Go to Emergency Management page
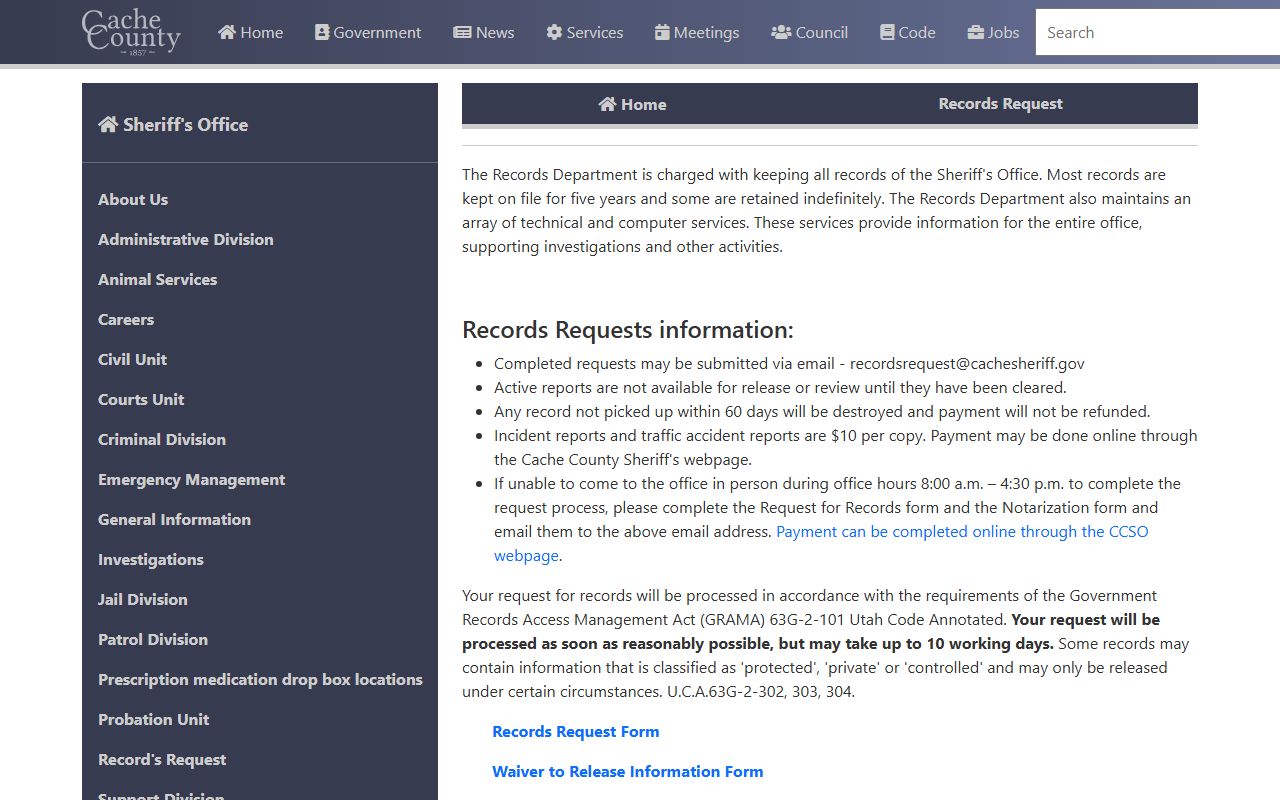1280x800 pixels. tap(191, 479)
